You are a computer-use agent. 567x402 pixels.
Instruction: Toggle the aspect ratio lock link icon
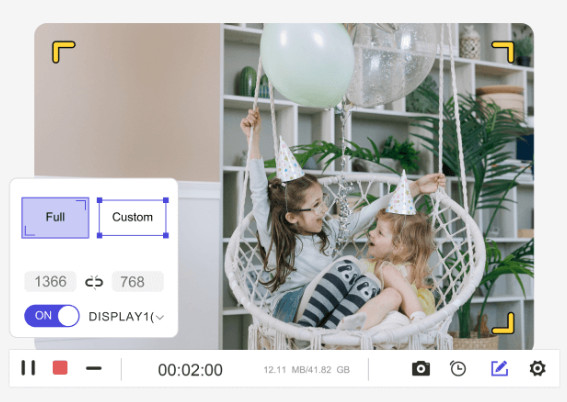click(x=94, y=282)
